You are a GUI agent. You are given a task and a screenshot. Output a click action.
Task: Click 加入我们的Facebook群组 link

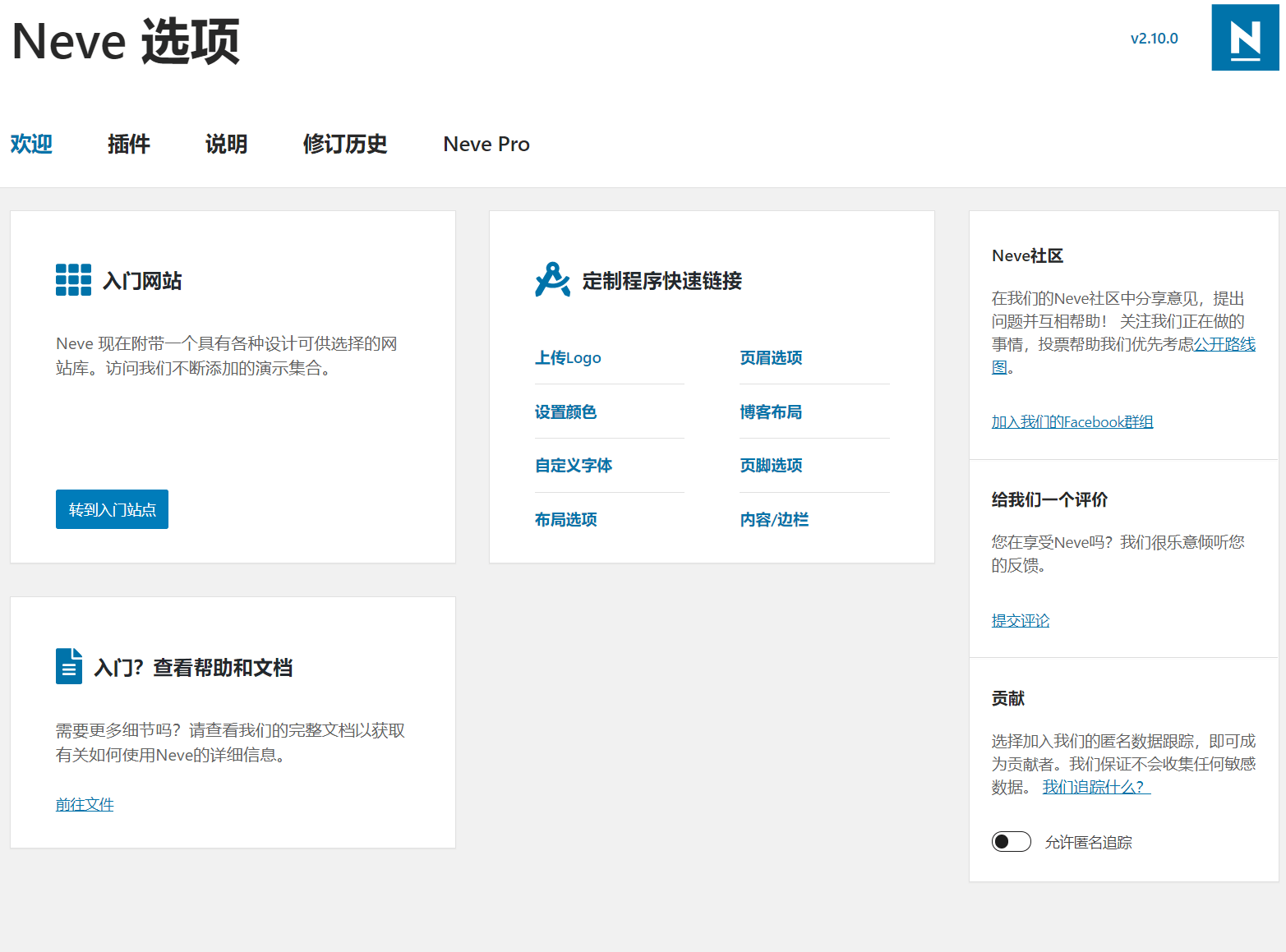point(1072,421)
